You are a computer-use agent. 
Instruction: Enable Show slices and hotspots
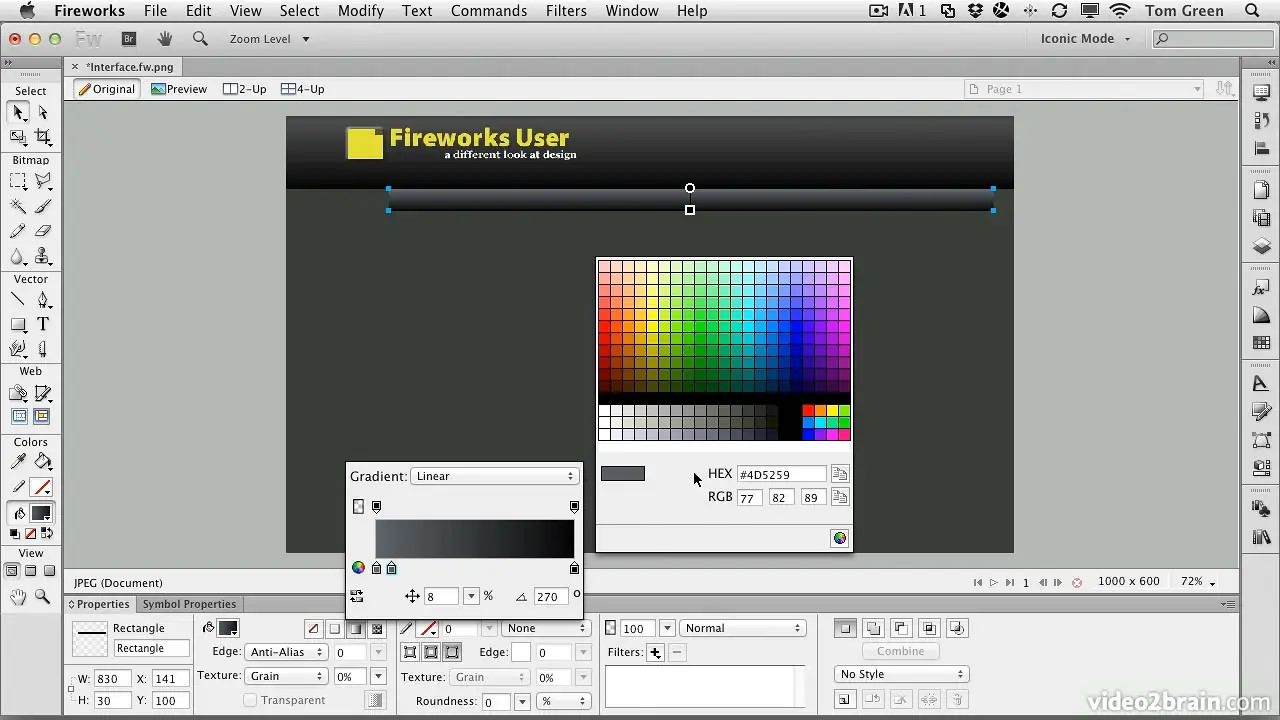[x=43, y=416]
